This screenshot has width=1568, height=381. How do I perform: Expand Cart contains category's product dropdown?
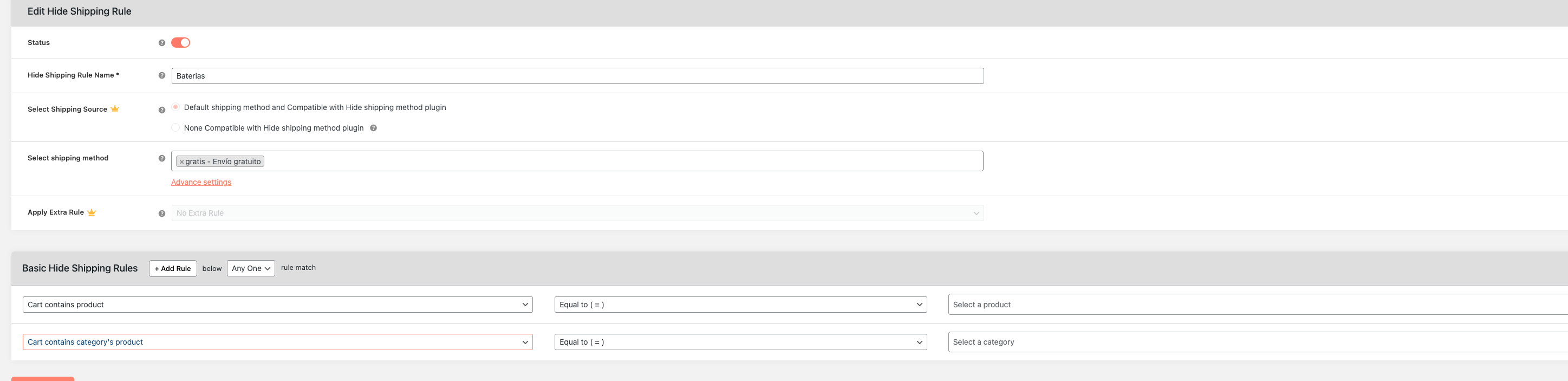(277, 342)
